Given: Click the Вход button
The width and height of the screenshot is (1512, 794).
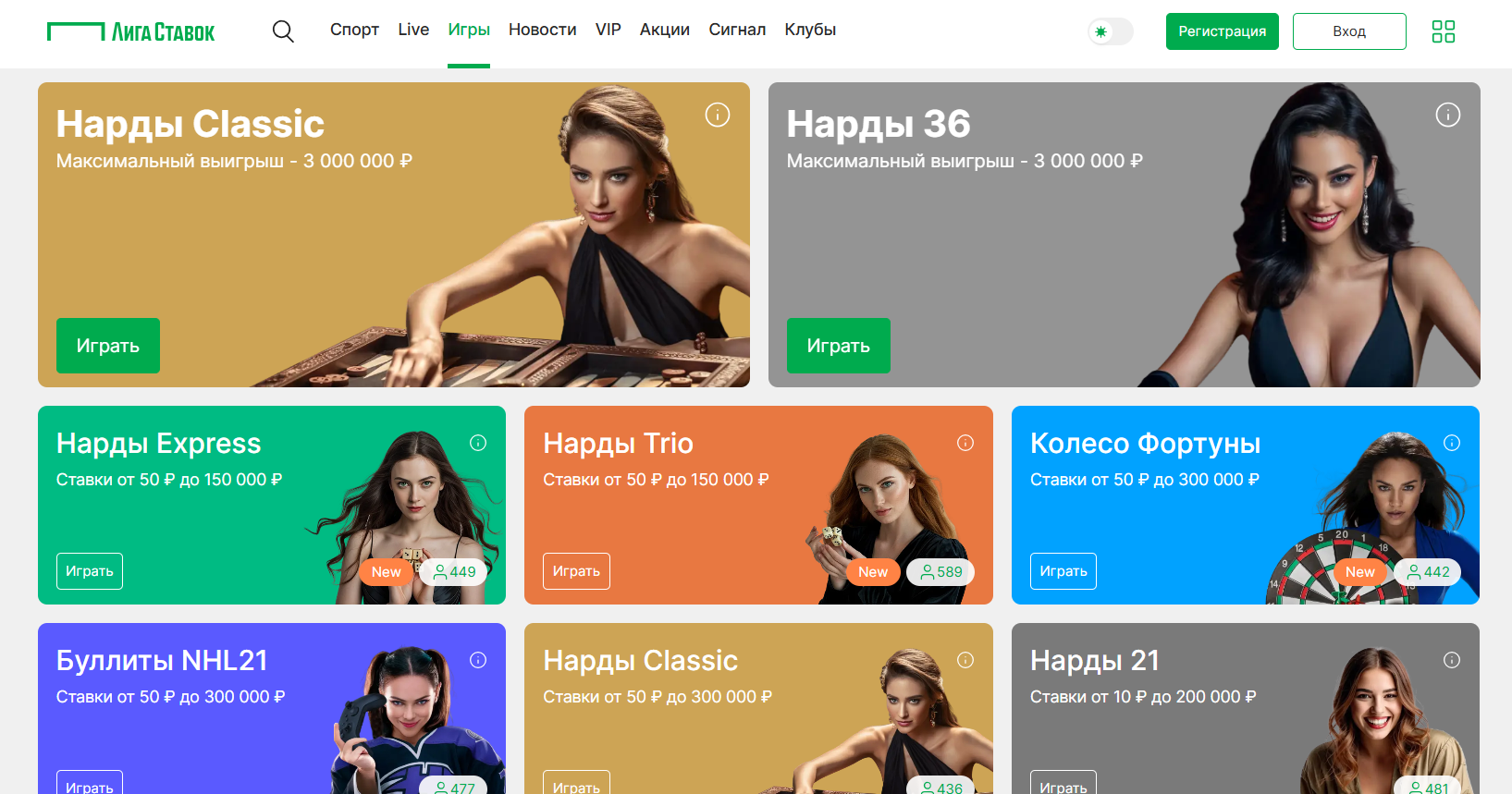Looking at the screenshot, I should 1349,31.
